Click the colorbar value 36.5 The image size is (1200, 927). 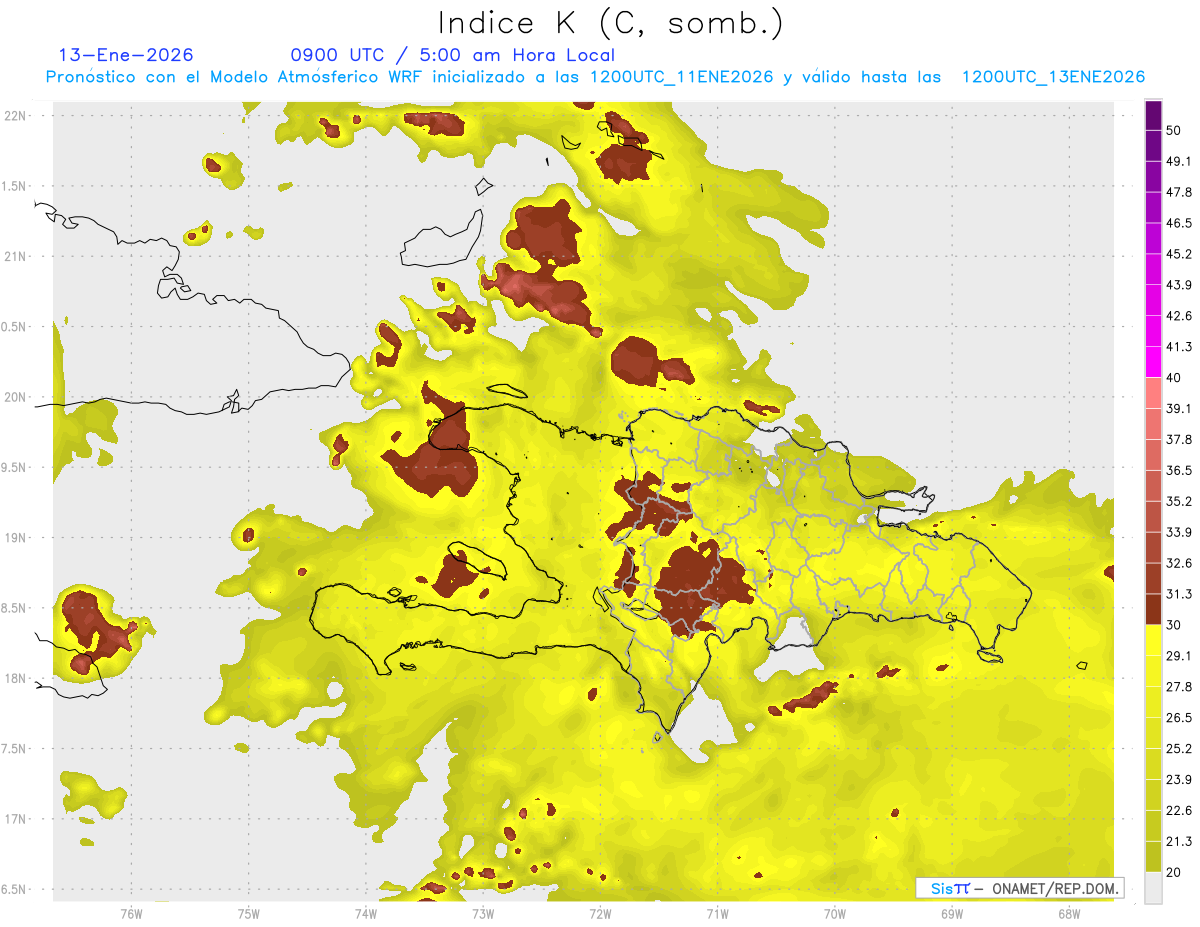click(x=1179, y=470)
